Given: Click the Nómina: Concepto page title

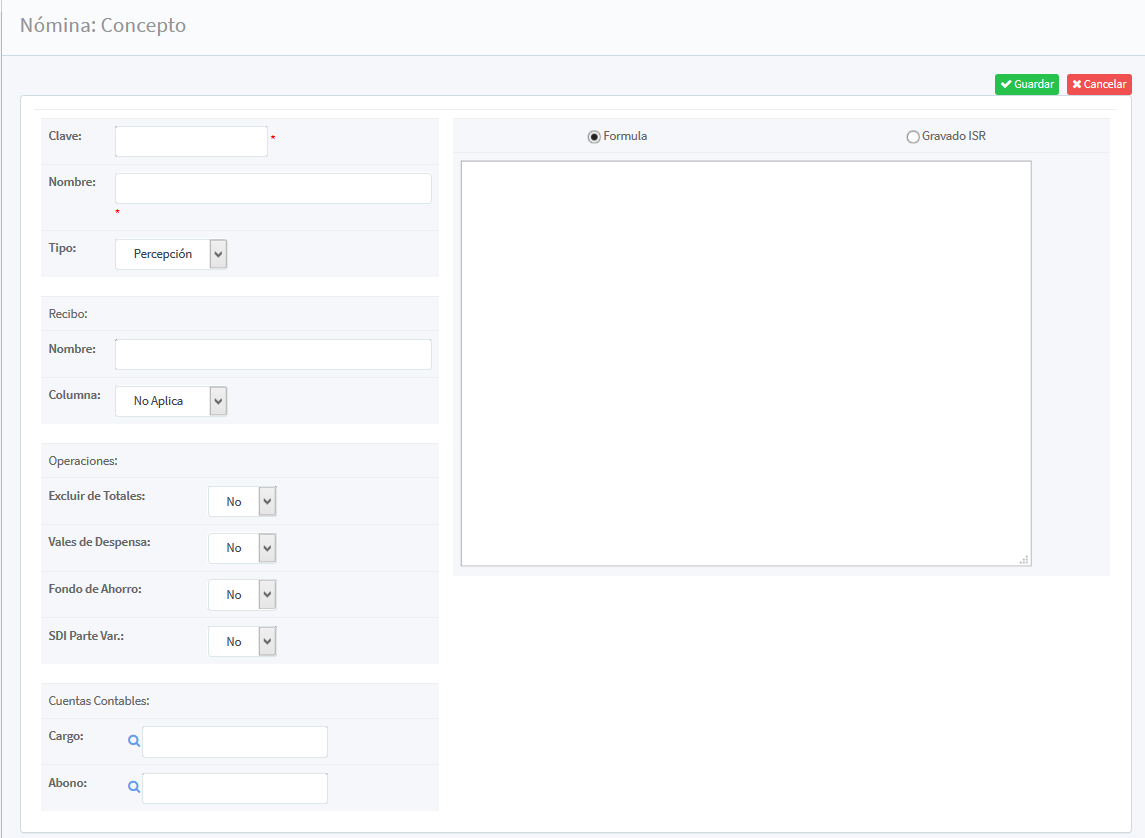Looking at the screenshot, I should coord(103,26).
